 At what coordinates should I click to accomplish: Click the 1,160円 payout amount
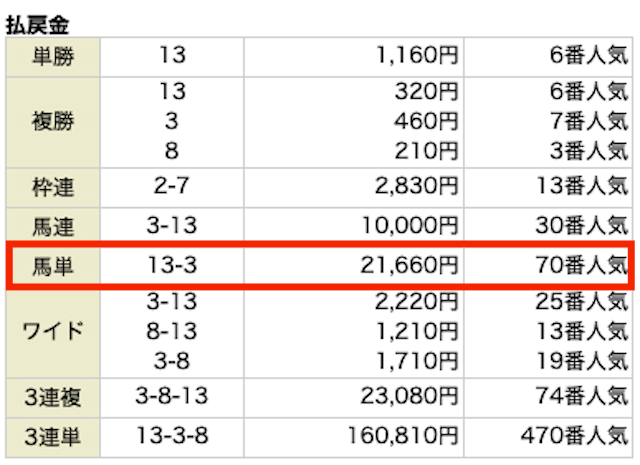click(x=417, y=55)
